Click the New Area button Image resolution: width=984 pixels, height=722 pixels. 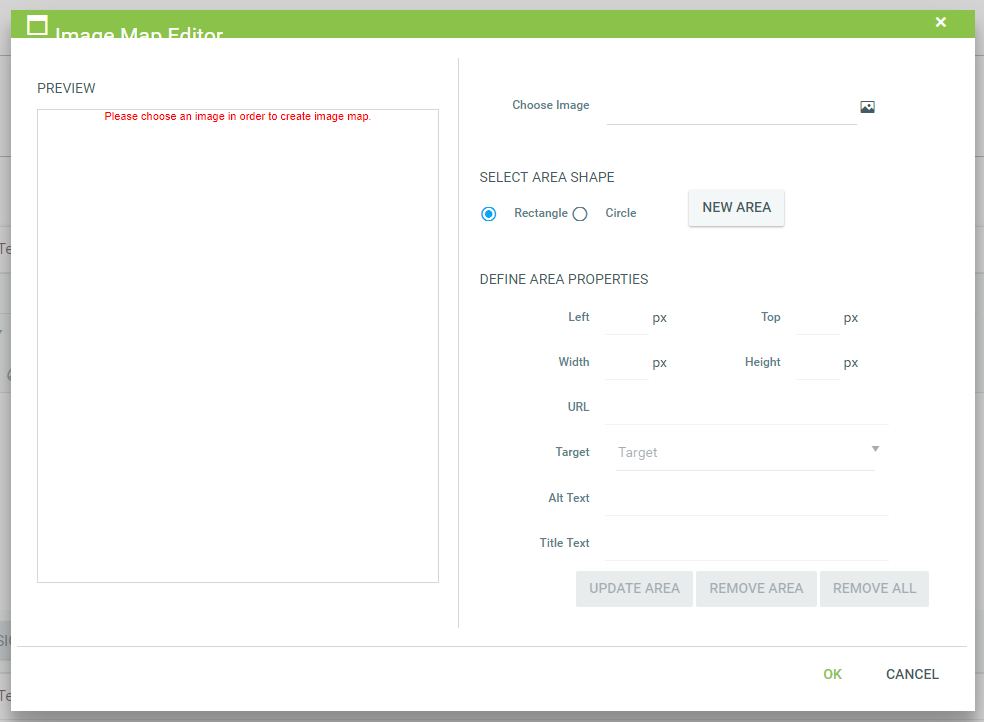(x=736, y=208)
